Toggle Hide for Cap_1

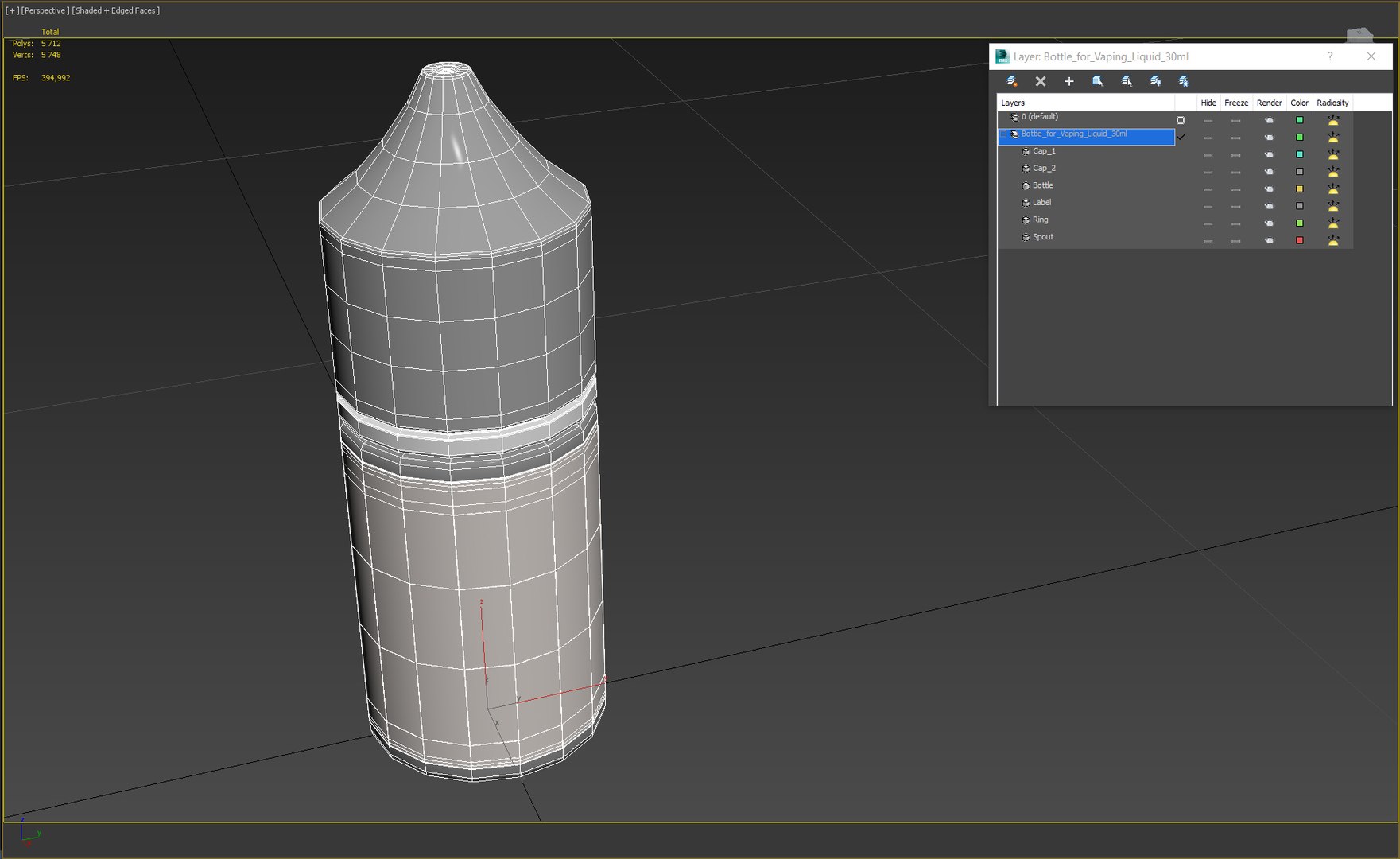coord(1208,155)
